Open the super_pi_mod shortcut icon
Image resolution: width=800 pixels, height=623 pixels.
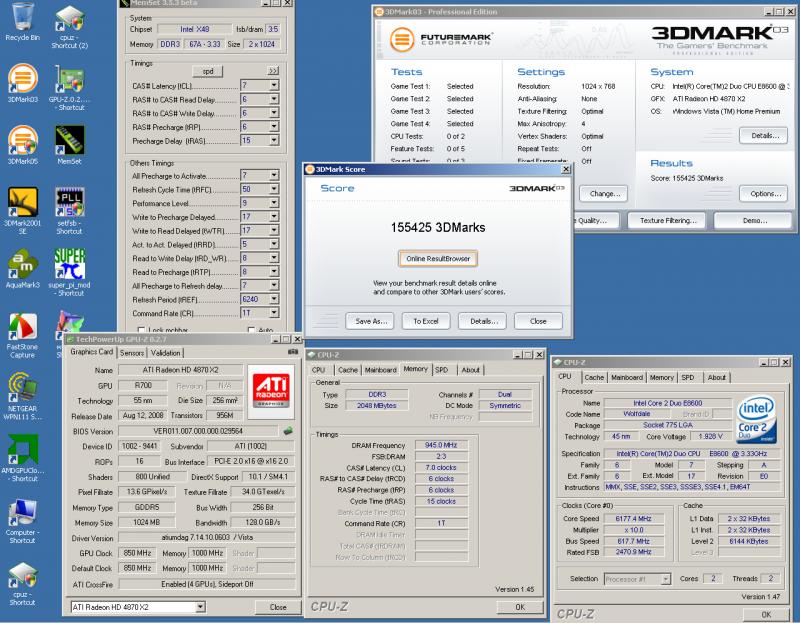pos(69,272)
